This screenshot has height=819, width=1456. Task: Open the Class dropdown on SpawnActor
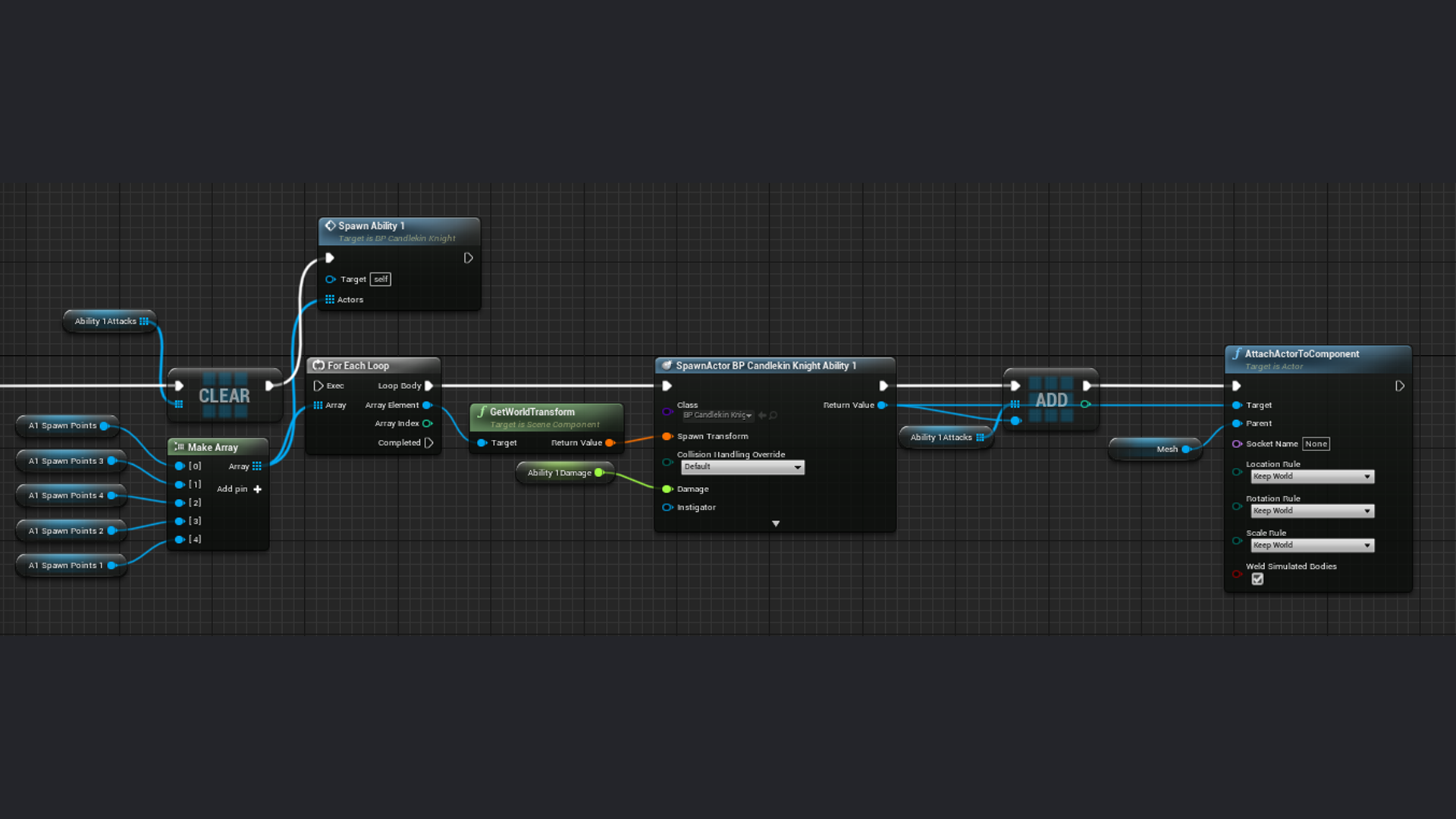tap(717, 415)
